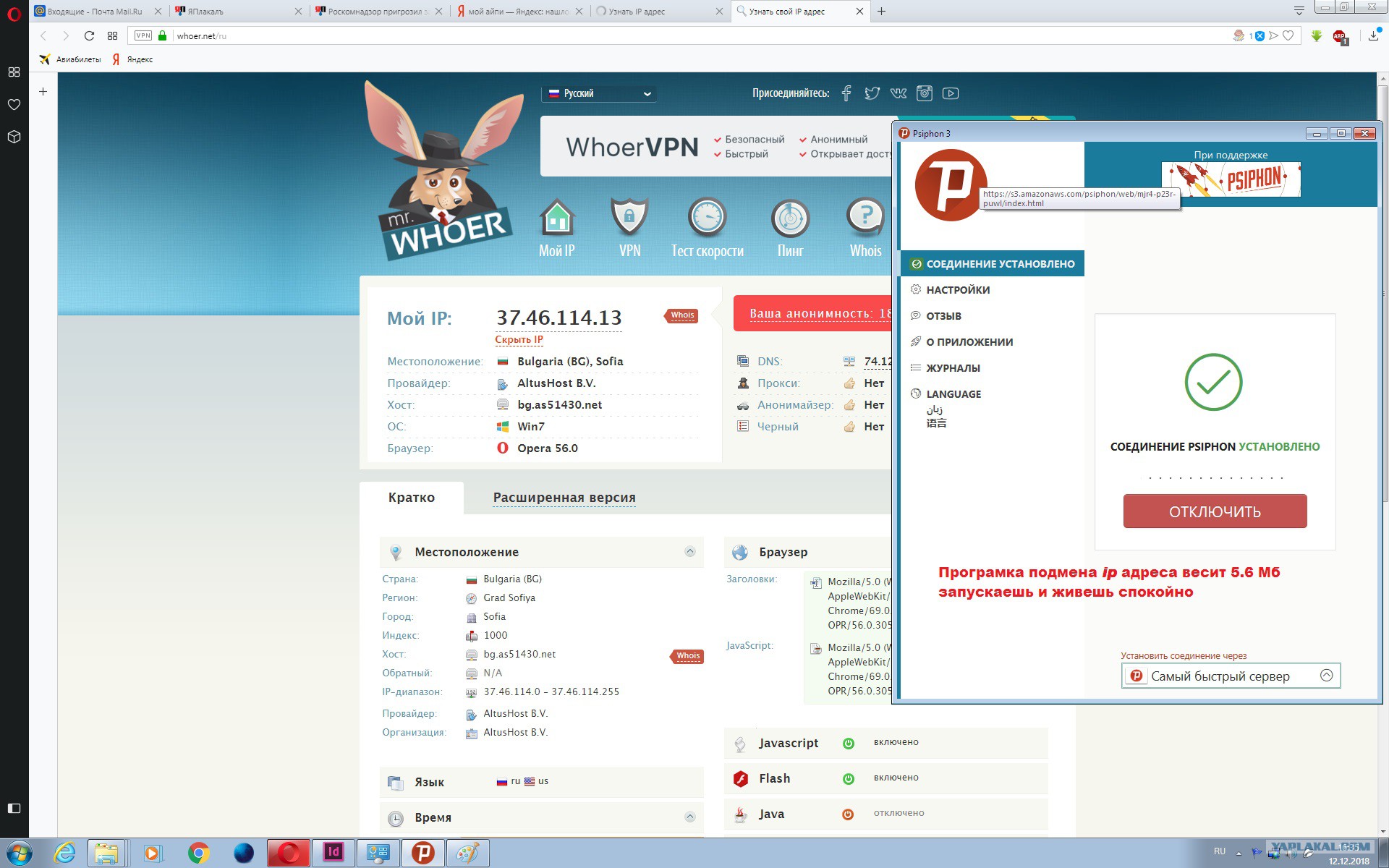Open the Opera menu logo

coord(14,14)
